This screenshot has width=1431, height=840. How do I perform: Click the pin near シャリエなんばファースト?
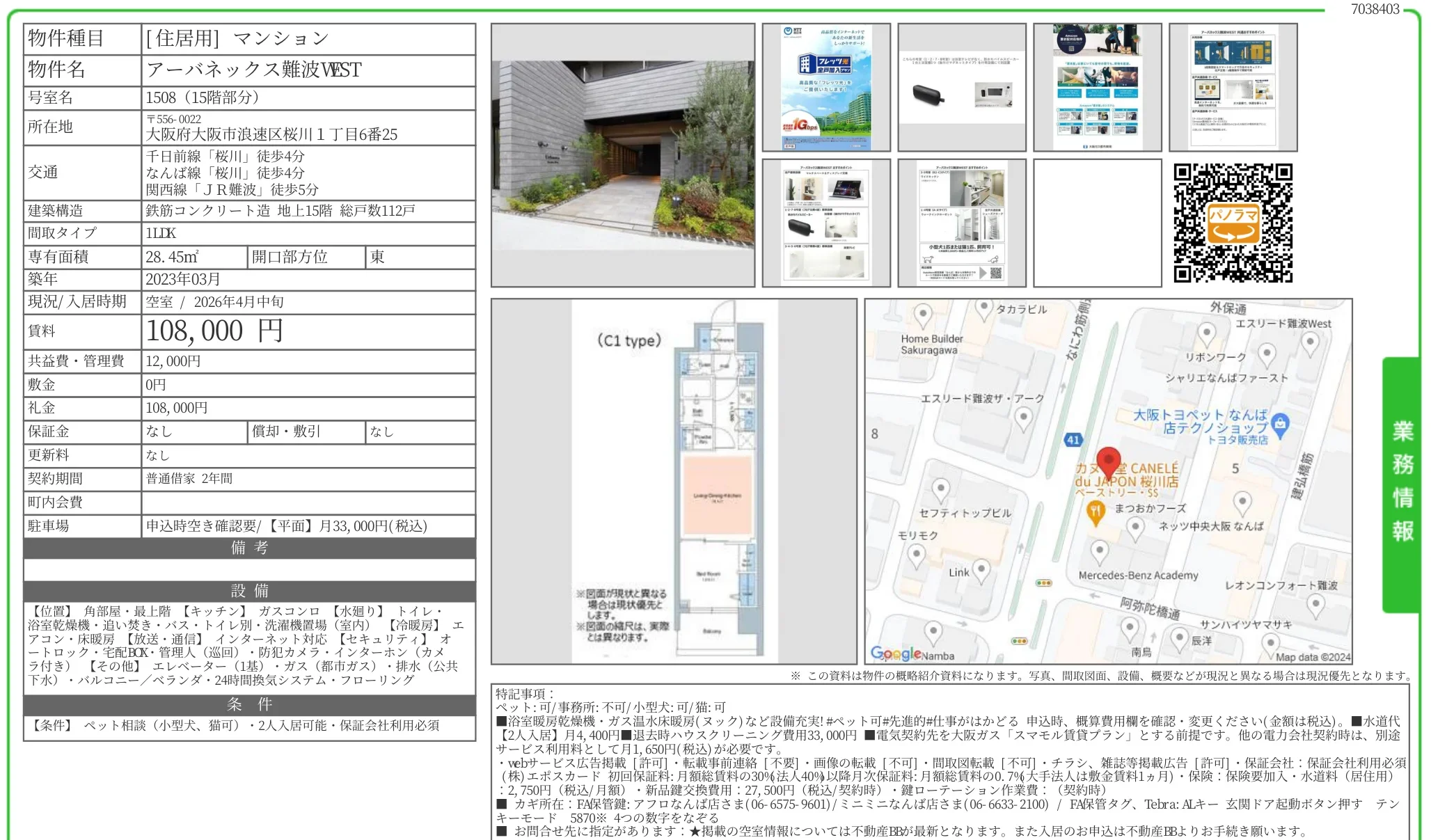1268,354
